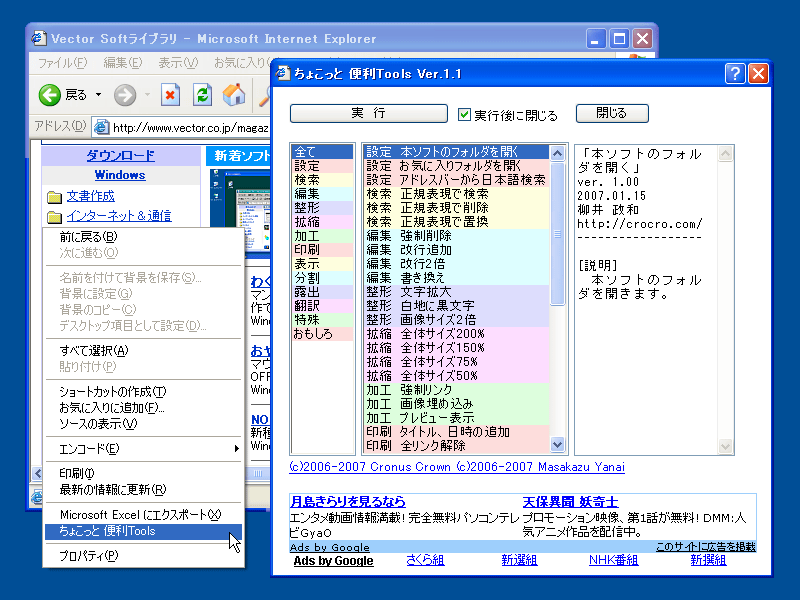This screenshot has width=800, height=600.
Task: Choose すべて選択 in the context menu
Action: point(143,351)
